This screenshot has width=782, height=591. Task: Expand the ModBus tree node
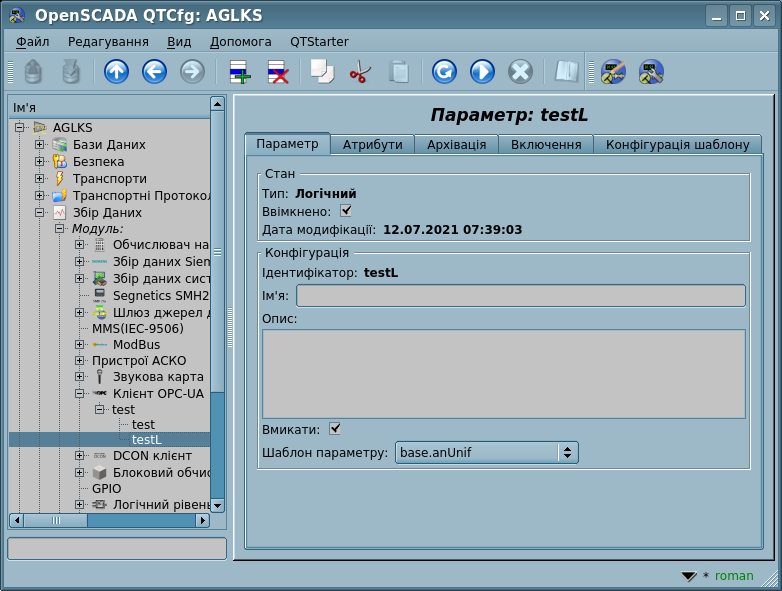pyautogui.click(x=80, y=344)
